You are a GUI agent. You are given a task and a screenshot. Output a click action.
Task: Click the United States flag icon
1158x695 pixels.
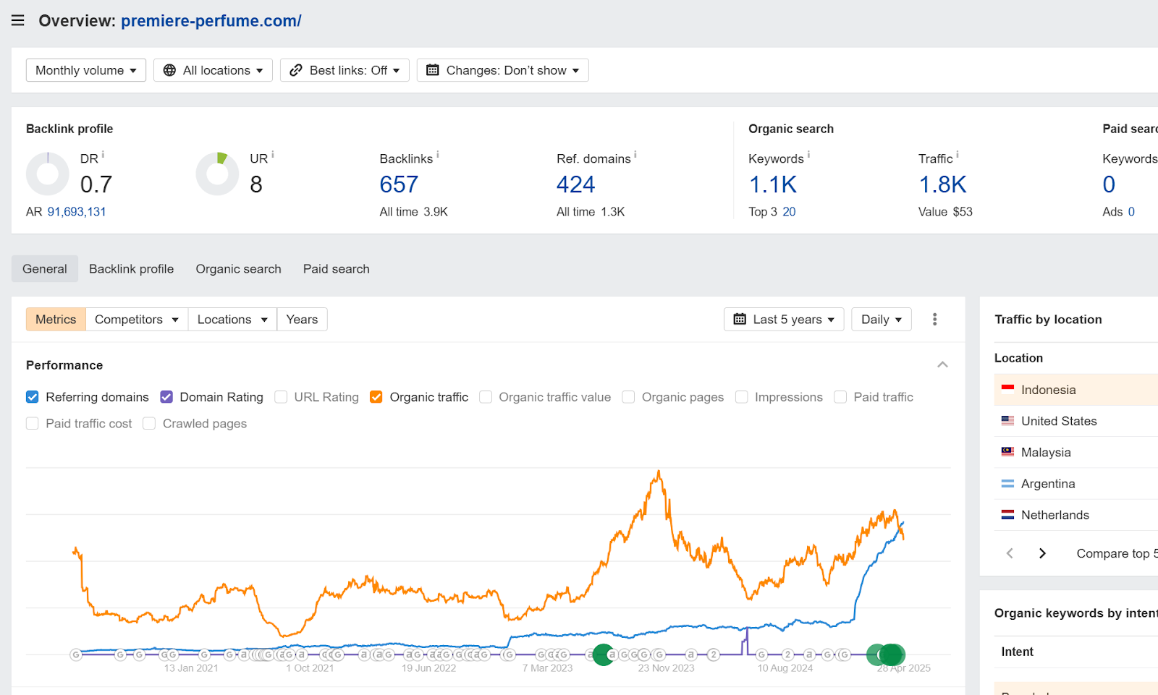(1007, 421)
